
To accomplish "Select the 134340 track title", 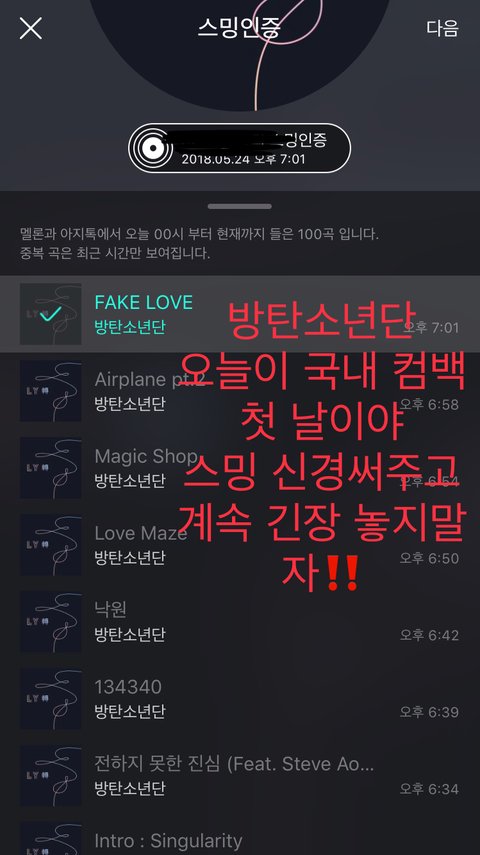I will (128, 687).
